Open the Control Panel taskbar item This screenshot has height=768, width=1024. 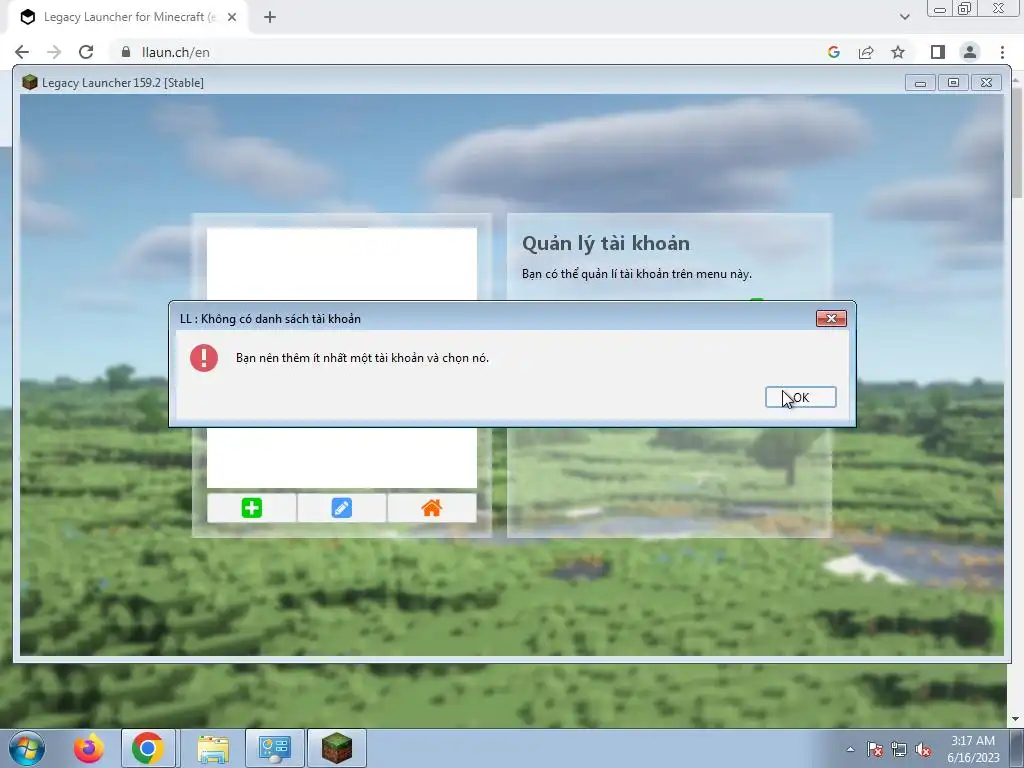click(x=274, y=748)
